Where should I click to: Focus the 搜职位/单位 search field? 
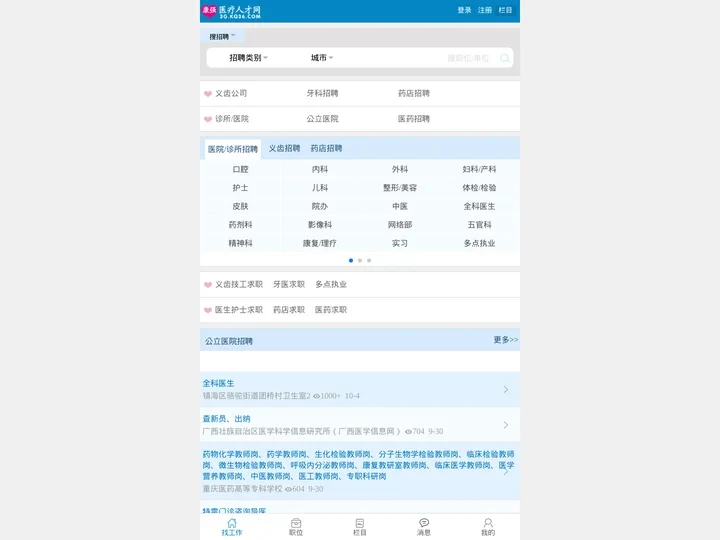[468, 58]
